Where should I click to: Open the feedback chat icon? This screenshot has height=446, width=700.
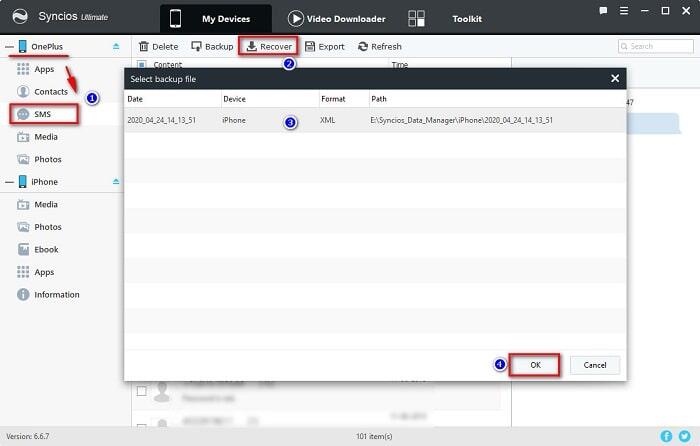coord(603,11)
